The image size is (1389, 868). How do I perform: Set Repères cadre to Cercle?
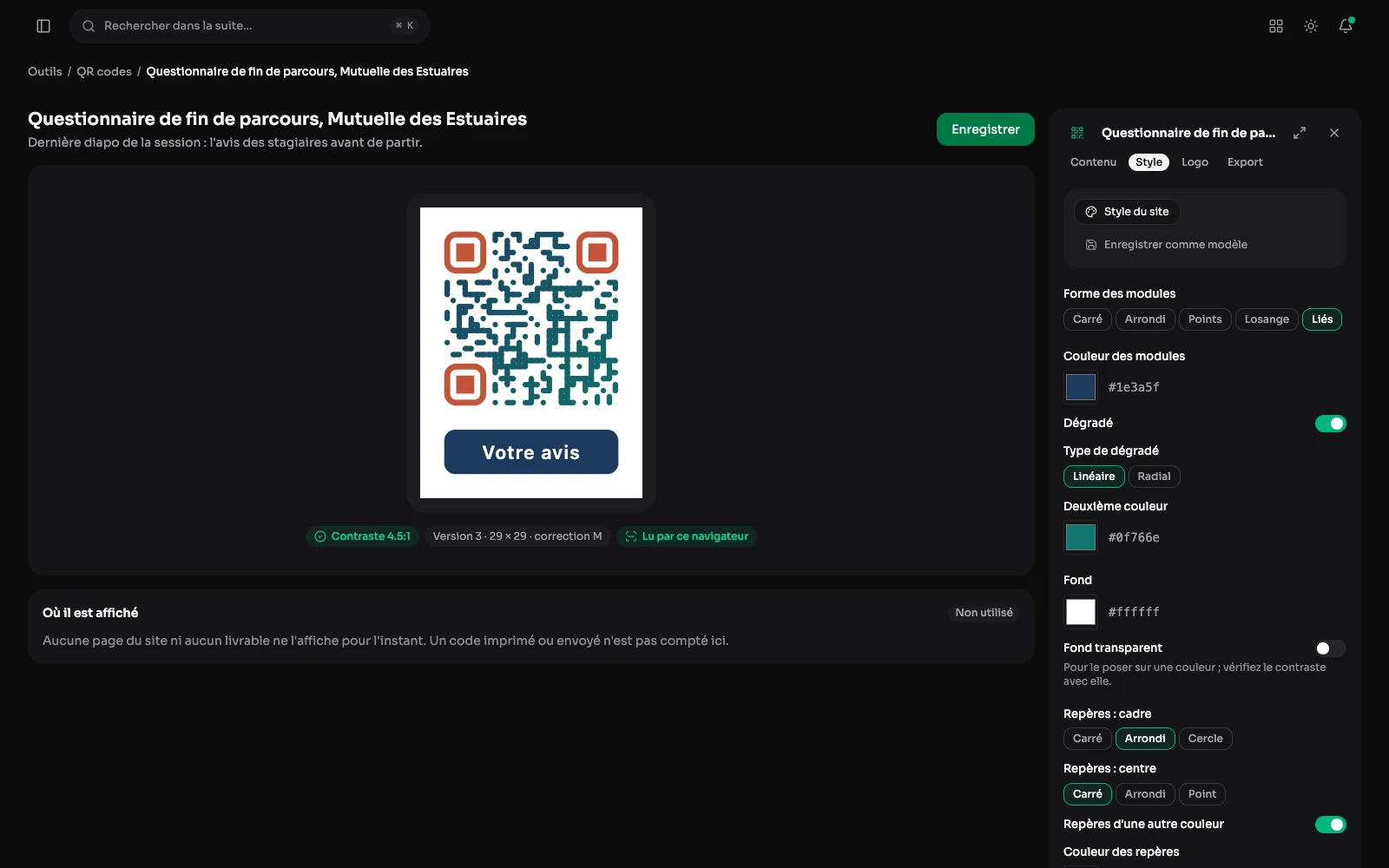tap(1205, 739)
